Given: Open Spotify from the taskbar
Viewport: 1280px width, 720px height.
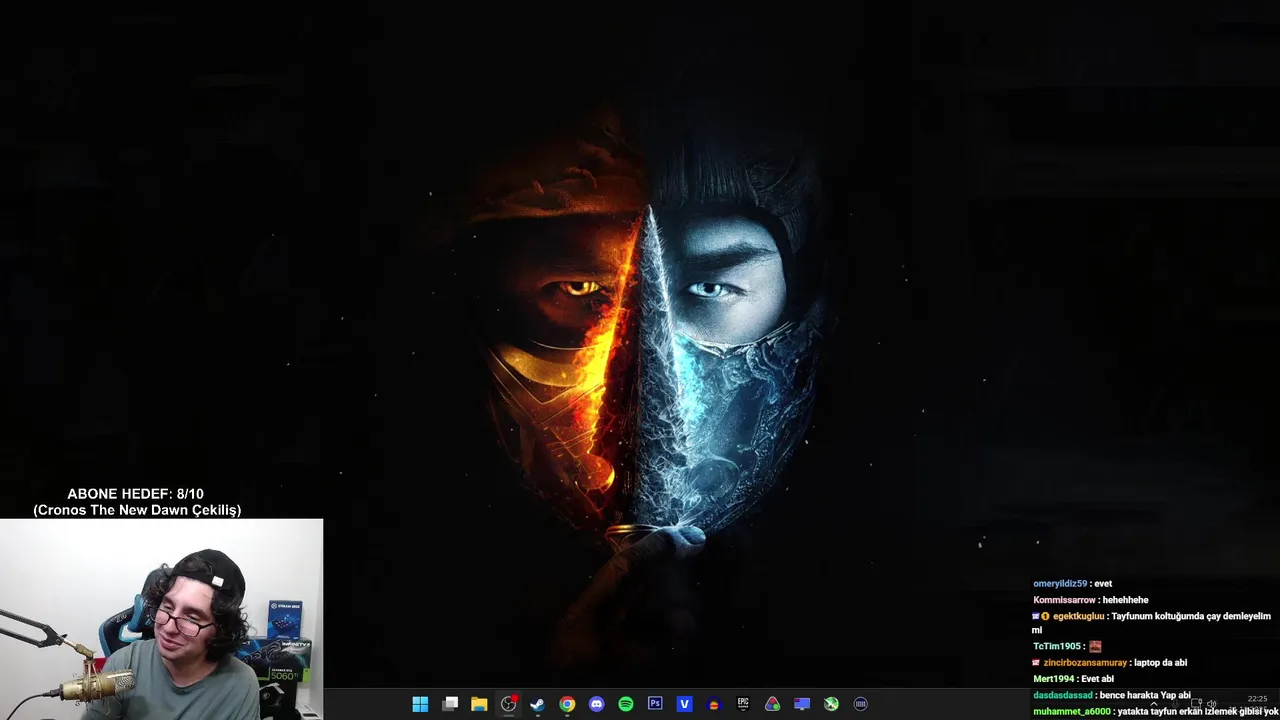Looking at the screenshot, I should coord(626,704).
